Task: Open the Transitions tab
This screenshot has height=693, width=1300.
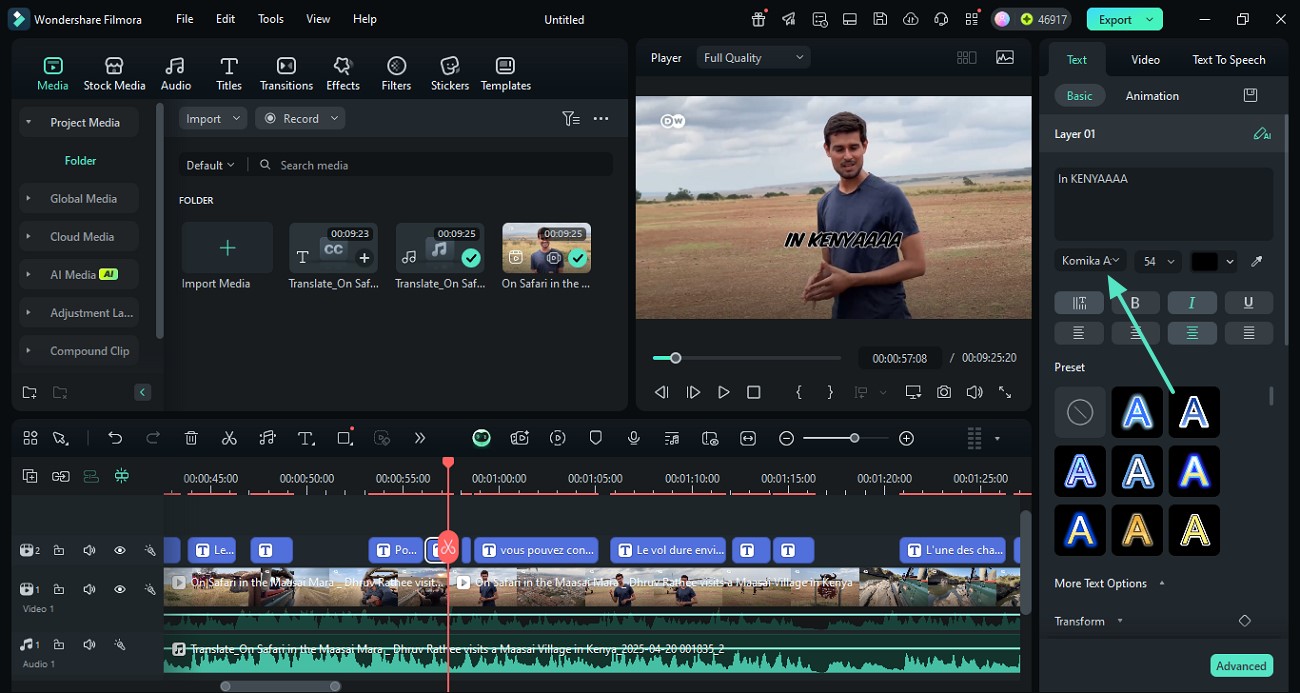Action: (286, 74)
